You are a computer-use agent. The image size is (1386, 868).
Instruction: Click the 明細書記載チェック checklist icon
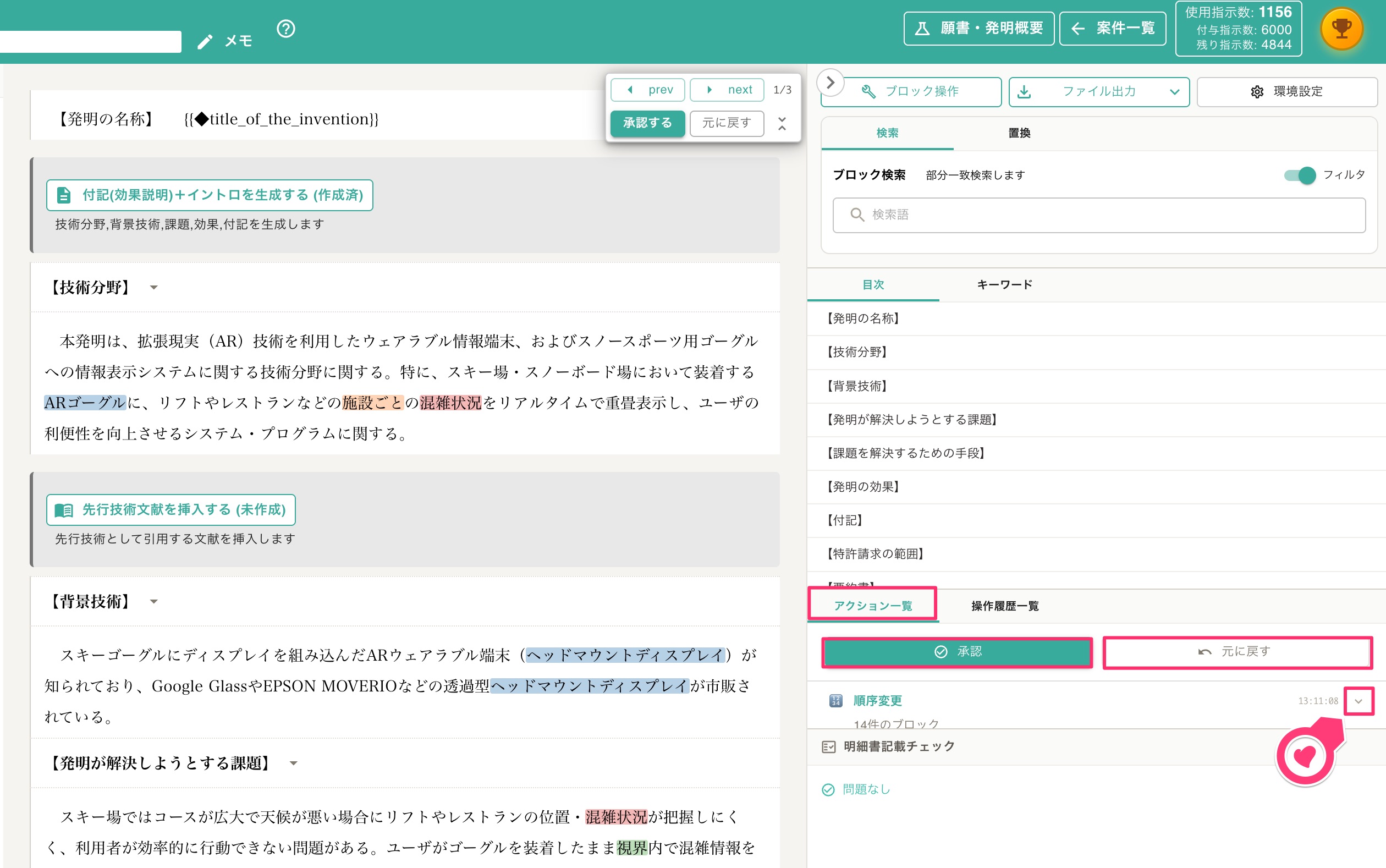(829, 747)
